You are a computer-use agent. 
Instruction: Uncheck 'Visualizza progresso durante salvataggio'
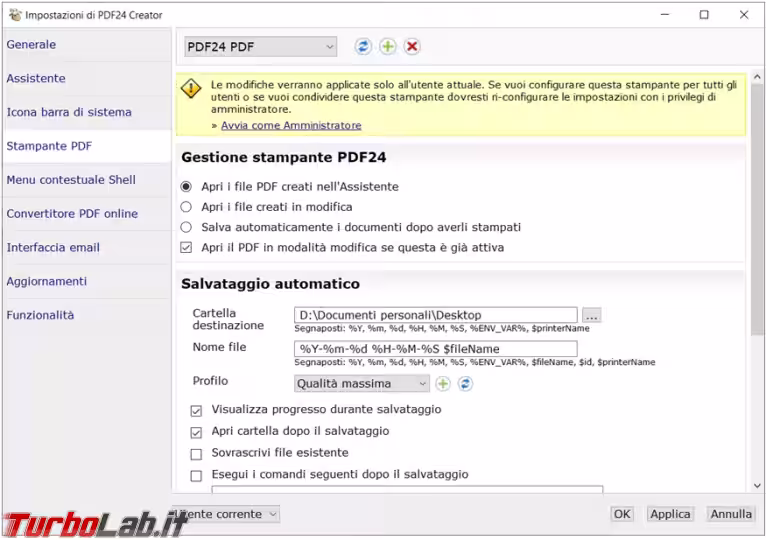tap(196, 410)
